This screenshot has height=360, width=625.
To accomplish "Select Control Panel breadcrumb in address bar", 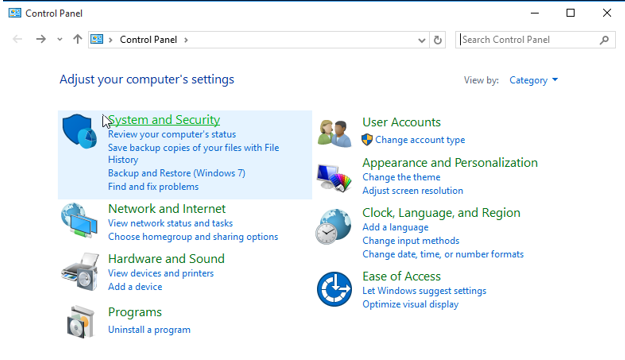I will pos(148,39).
